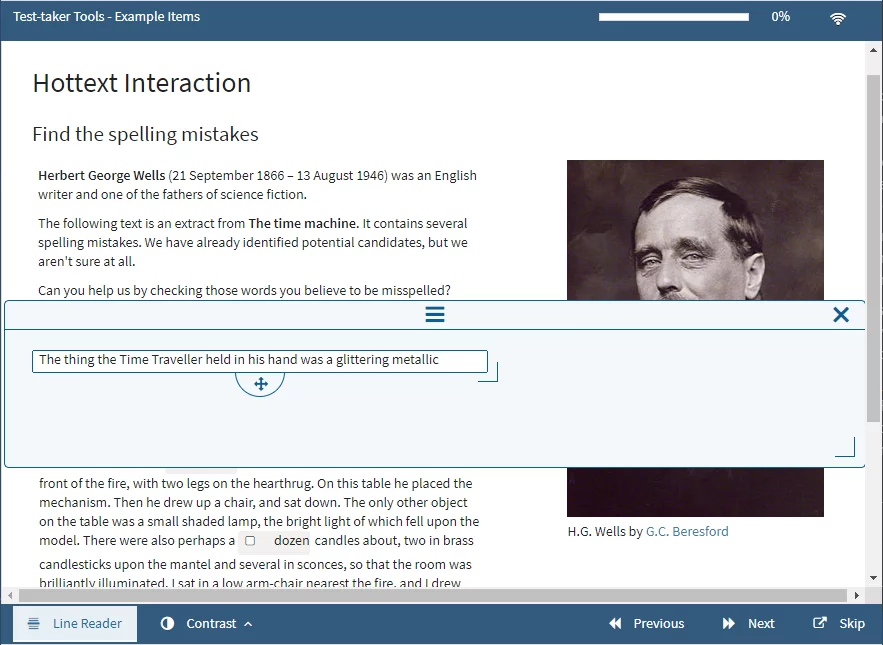Open the G.C. Beresford link
The width and height of the screenshot is (883, 645).
[687, 531]
